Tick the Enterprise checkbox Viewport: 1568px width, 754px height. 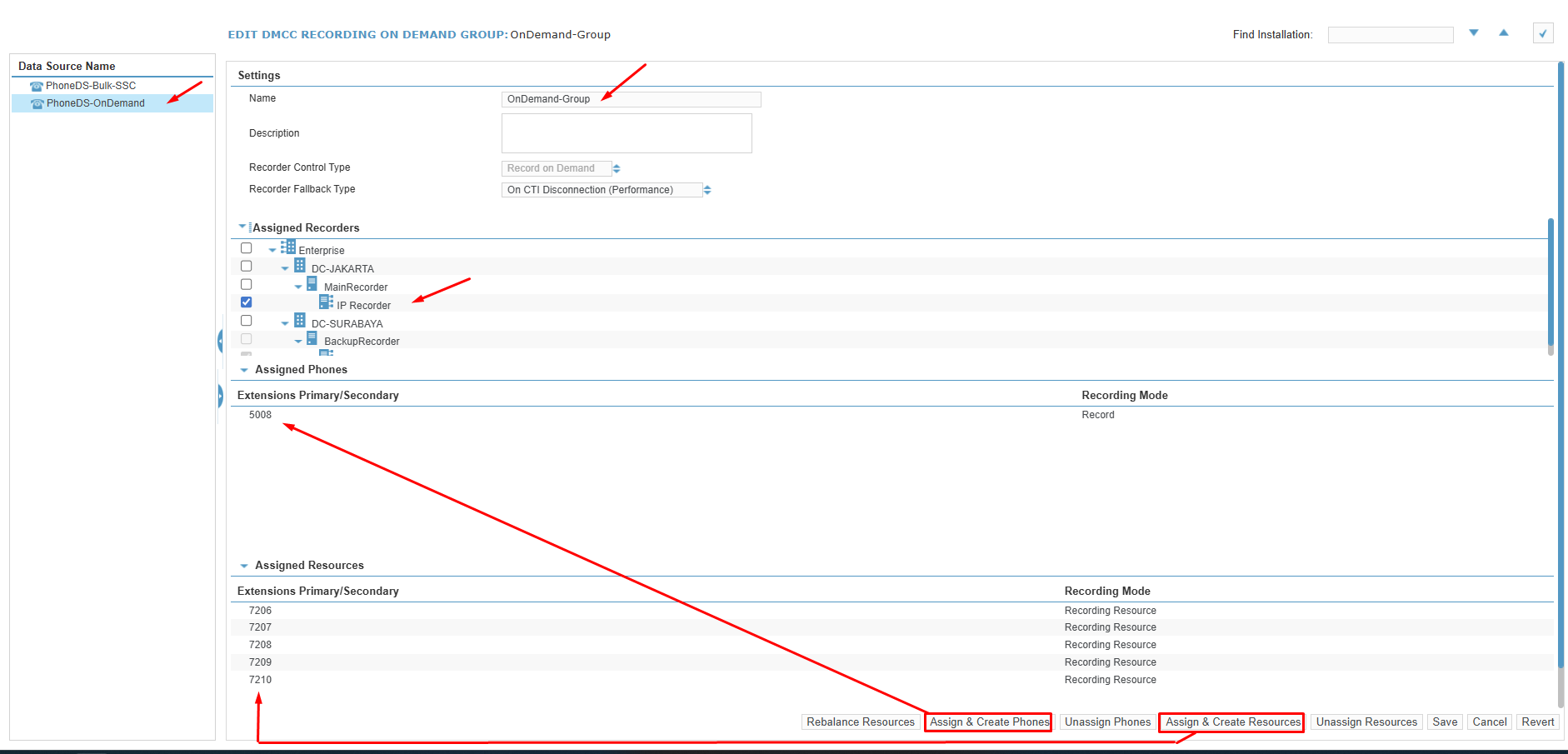click(247, 248)
